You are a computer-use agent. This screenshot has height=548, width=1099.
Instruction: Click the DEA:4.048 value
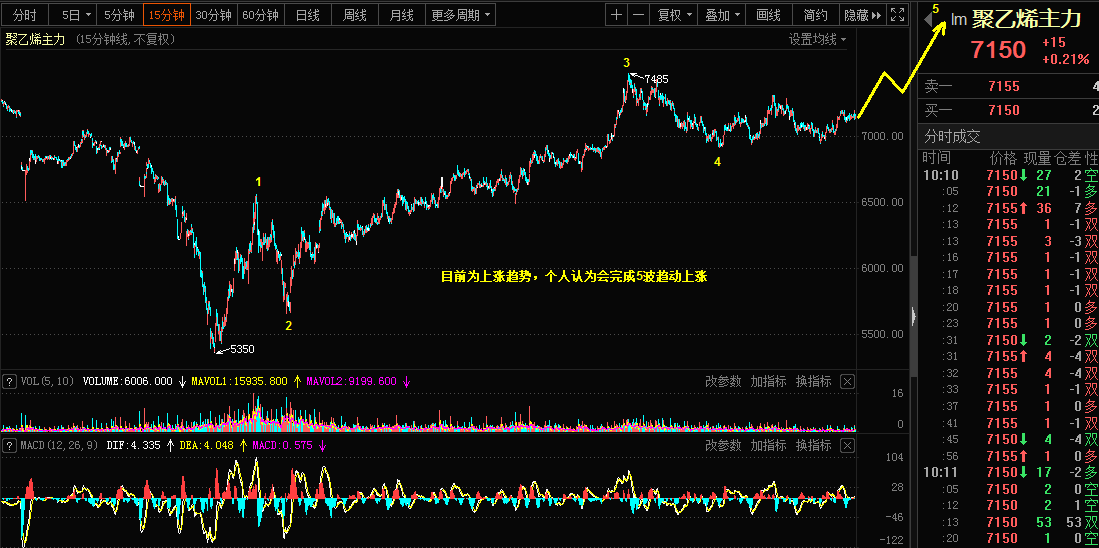[x=205, y=445]
